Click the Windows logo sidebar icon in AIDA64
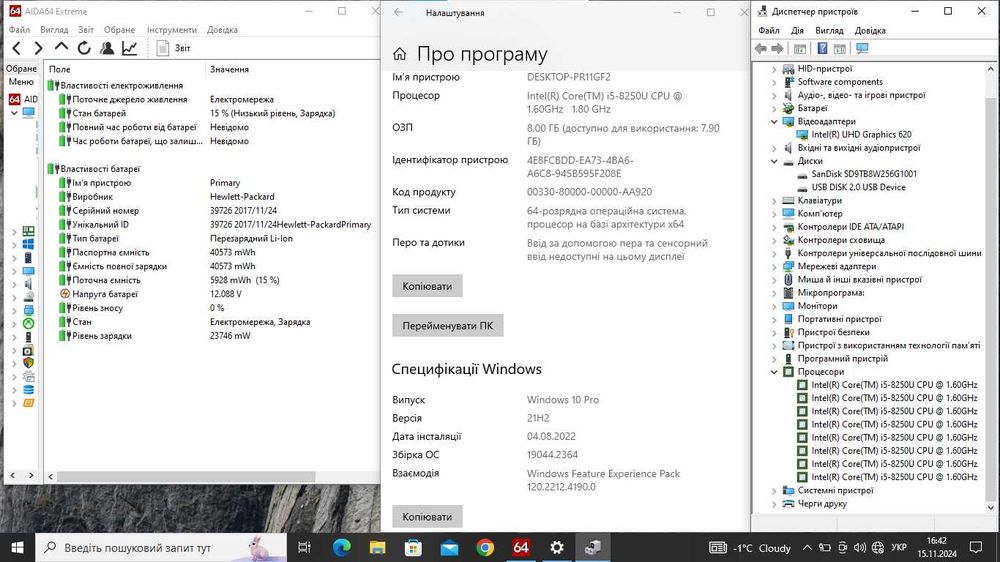The image size is (1000, 562). pyautogui.click(x=29, y=244)
